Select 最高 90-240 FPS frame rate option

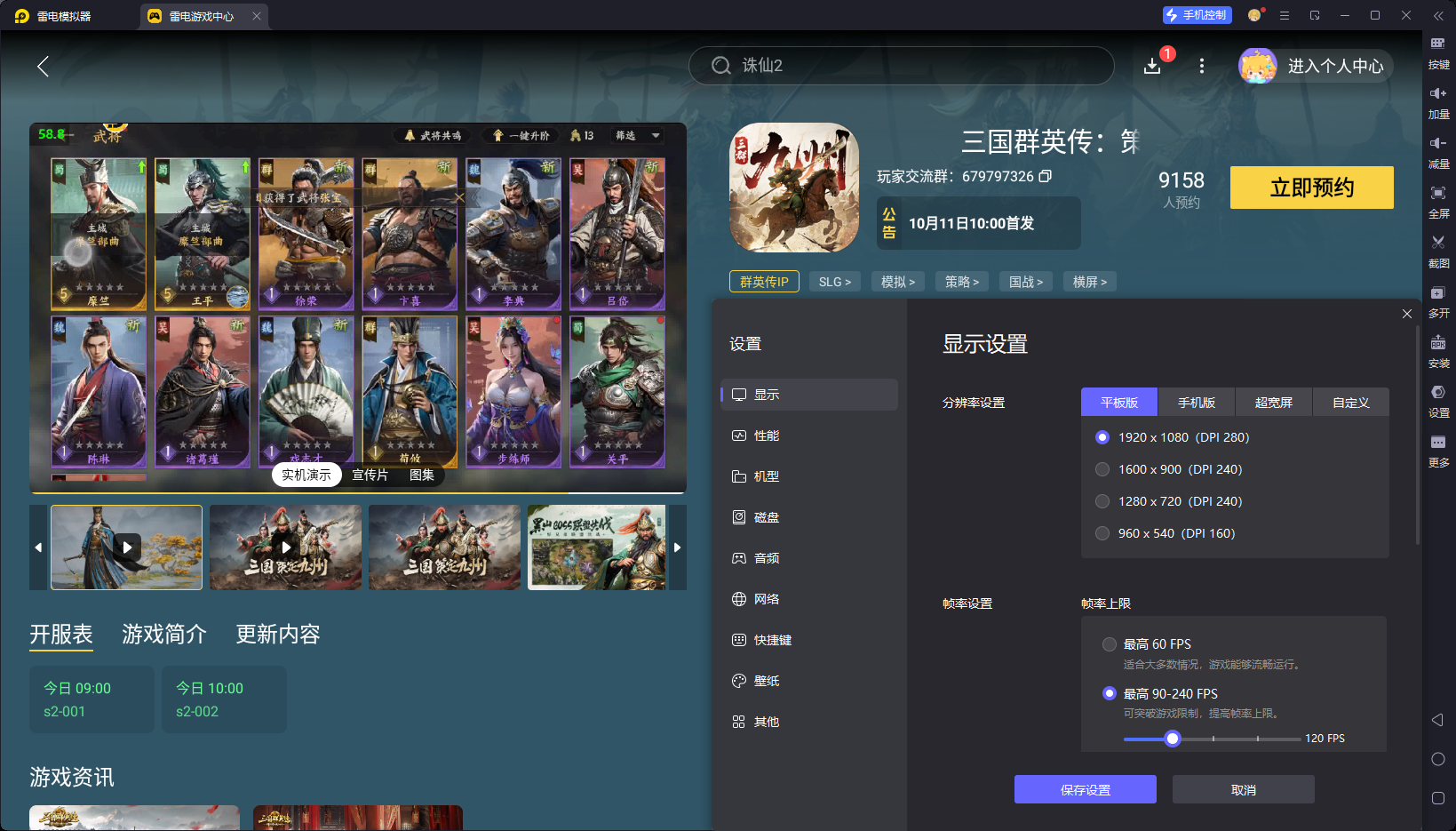pos(1110,693)
